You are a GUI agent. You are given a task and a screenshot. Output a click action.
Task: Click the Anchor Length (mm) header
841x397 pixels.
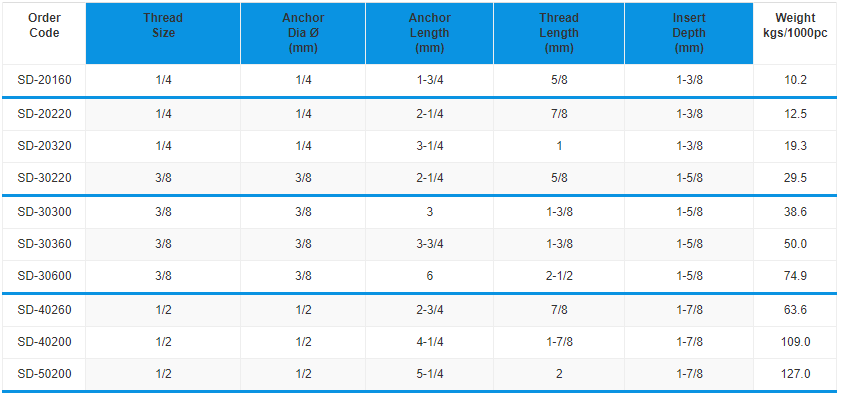pos(429,33)
